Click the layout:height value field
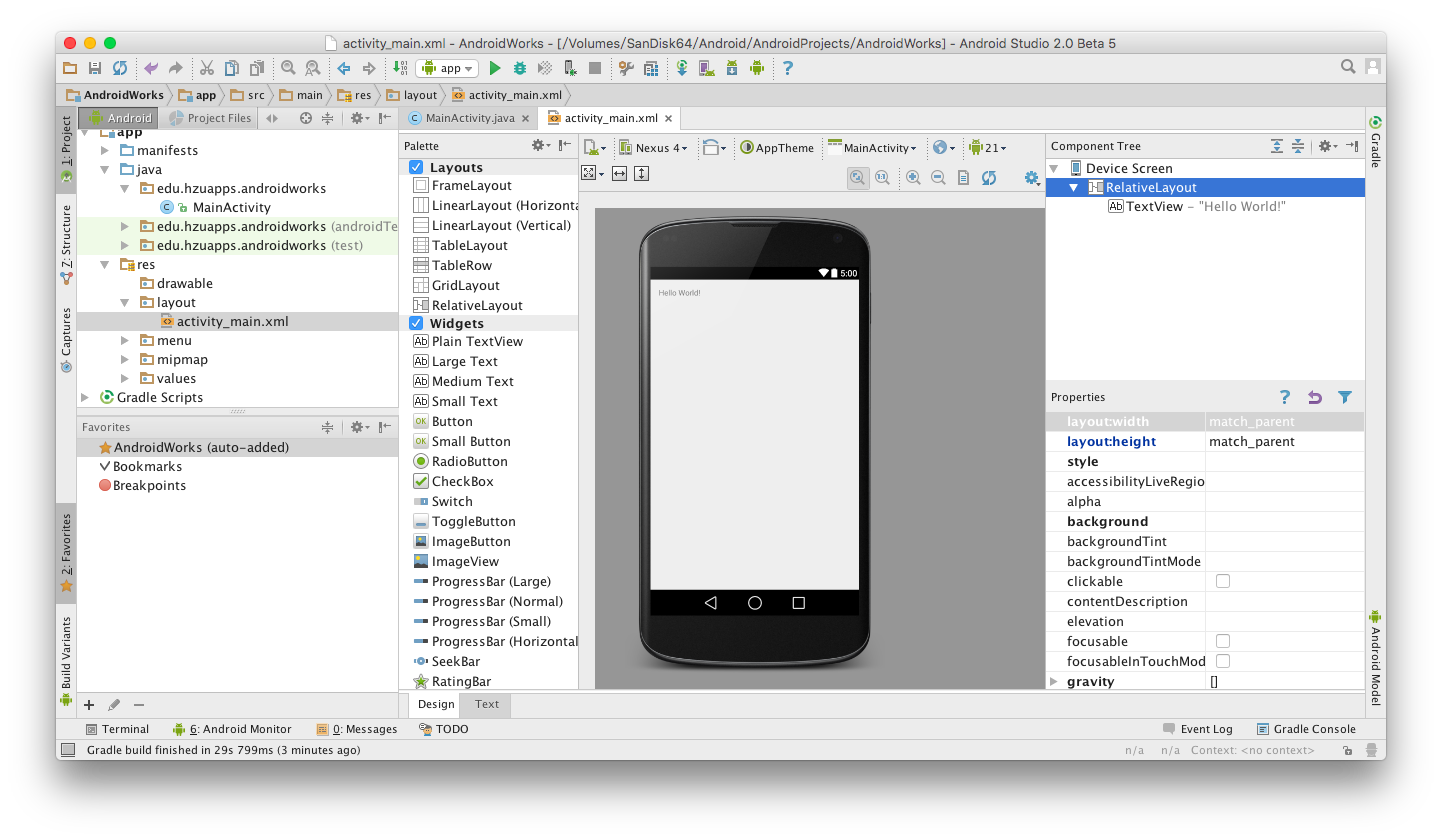Viewport: 1442px width, 840px height. point(1284,441)
